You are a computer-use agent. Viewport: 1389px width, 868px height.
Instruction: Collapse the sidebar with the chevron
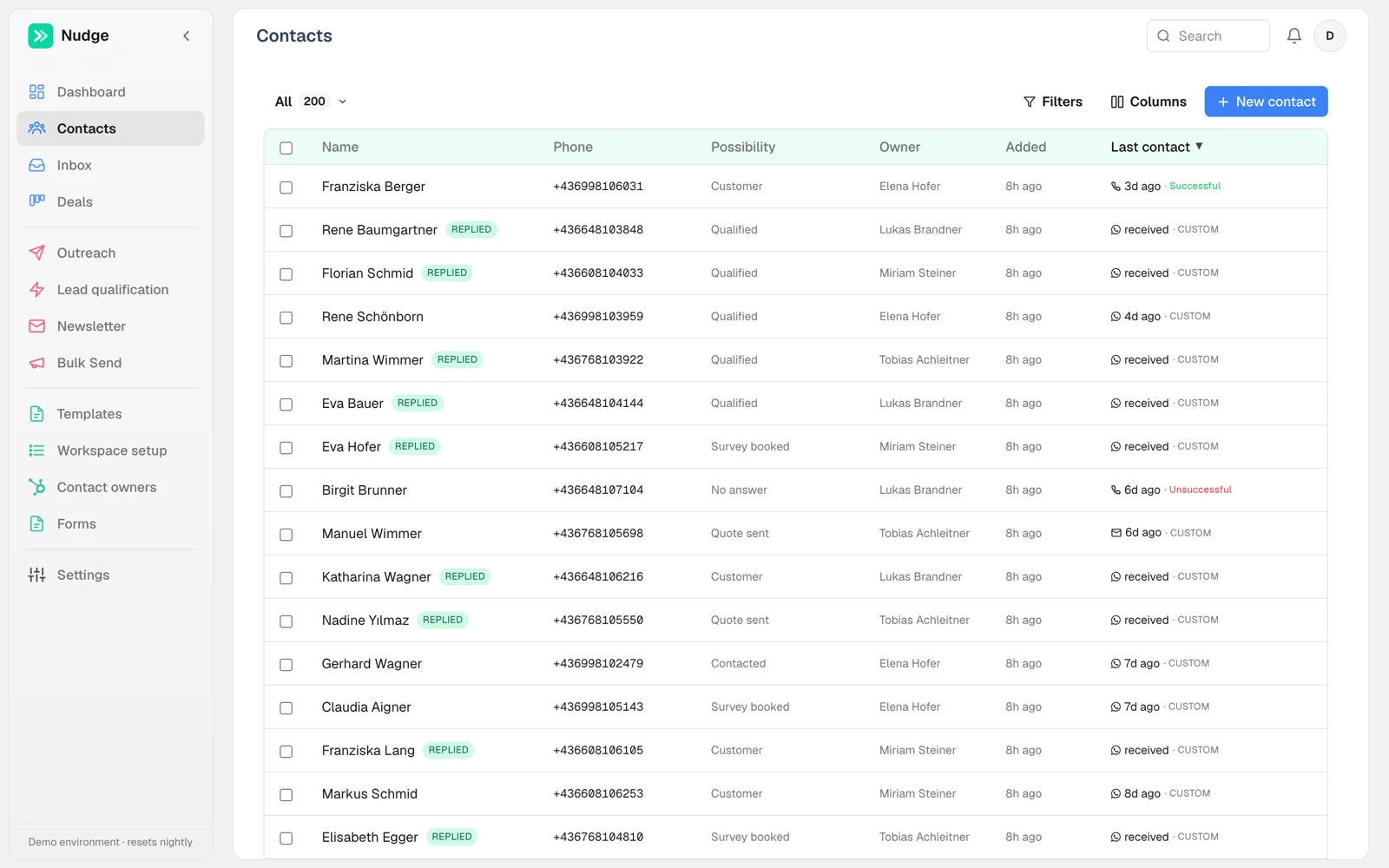187,36
